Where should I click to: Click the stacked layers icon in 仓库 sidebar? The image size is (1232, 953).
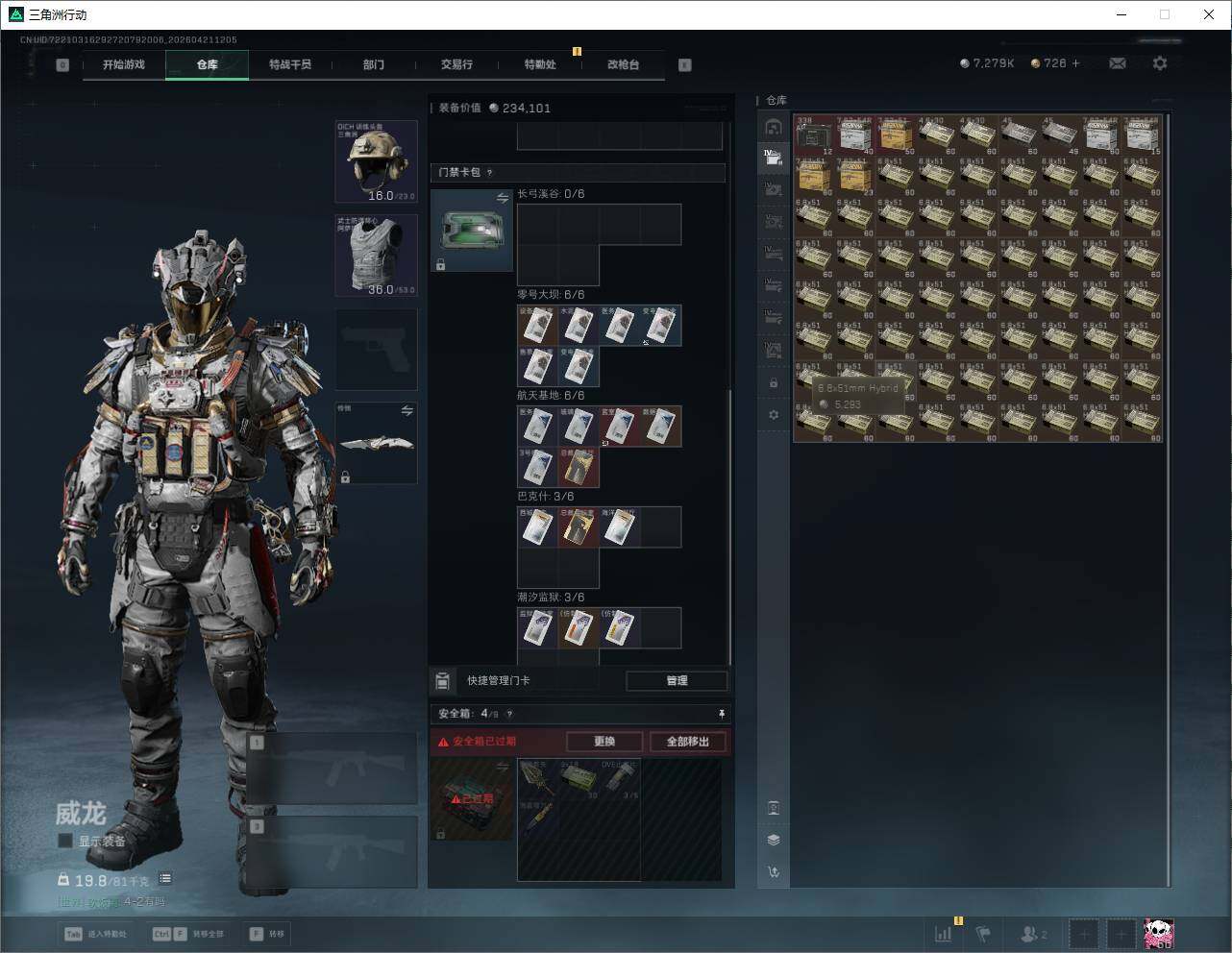pos(774,840)
